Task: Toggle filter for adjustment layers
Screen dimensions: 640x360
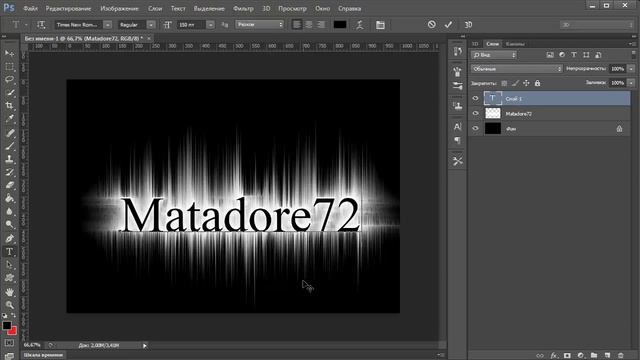Action: (x=562, y=55)
